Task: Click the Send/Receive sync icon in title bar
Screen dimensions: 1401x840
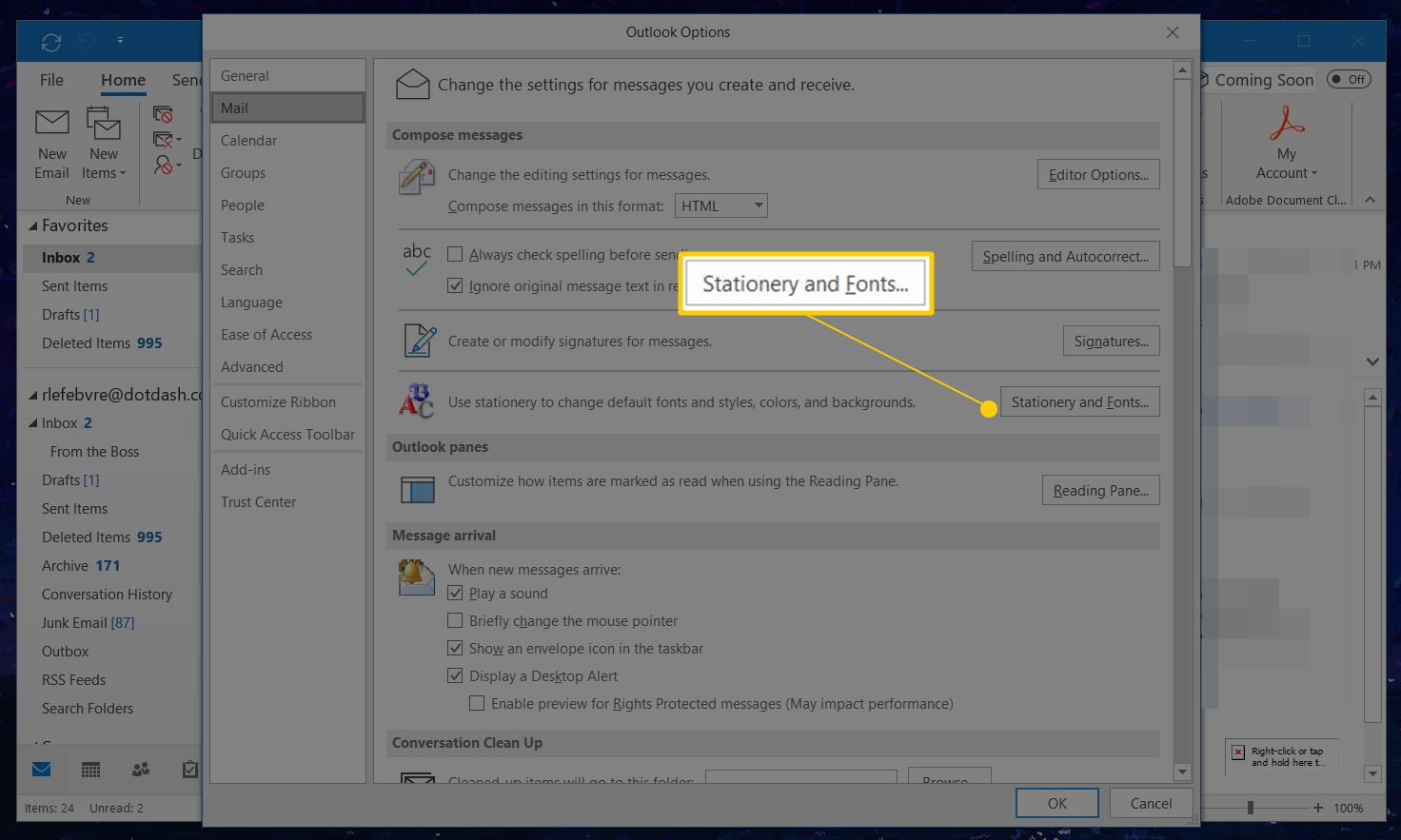Action: tap(51, 42)
